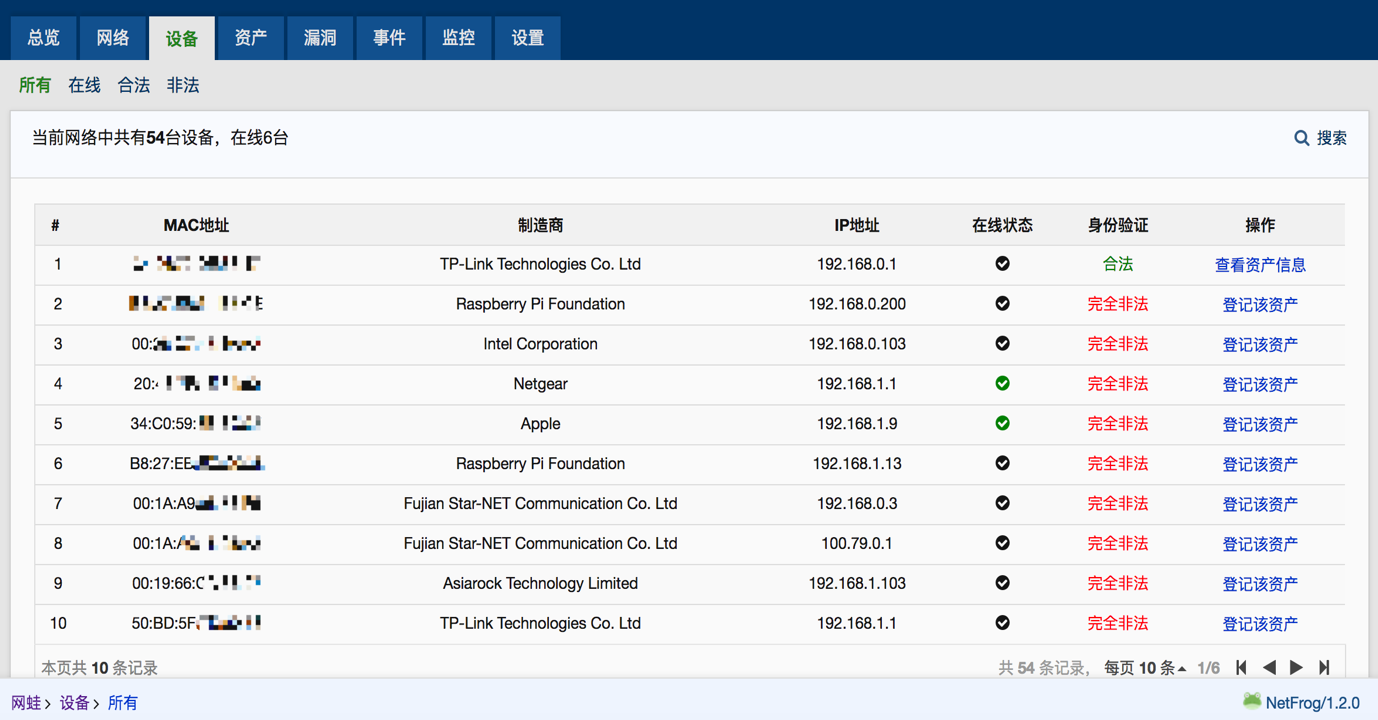This screenshot has width=1378, height=720.
Task: Go to first page of records
Action: click(1242, 667)
